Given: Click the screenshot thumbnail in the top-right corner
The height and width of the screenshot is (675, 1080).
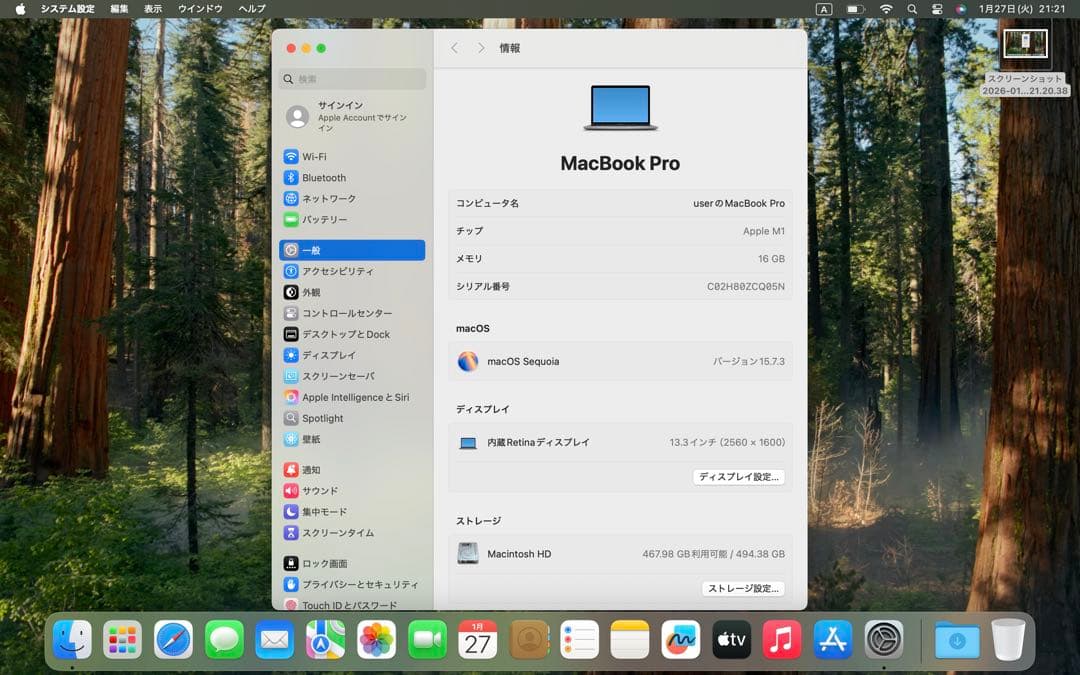Looking at the screenshot, I should pyautogui.click(x=1025, y=42).
